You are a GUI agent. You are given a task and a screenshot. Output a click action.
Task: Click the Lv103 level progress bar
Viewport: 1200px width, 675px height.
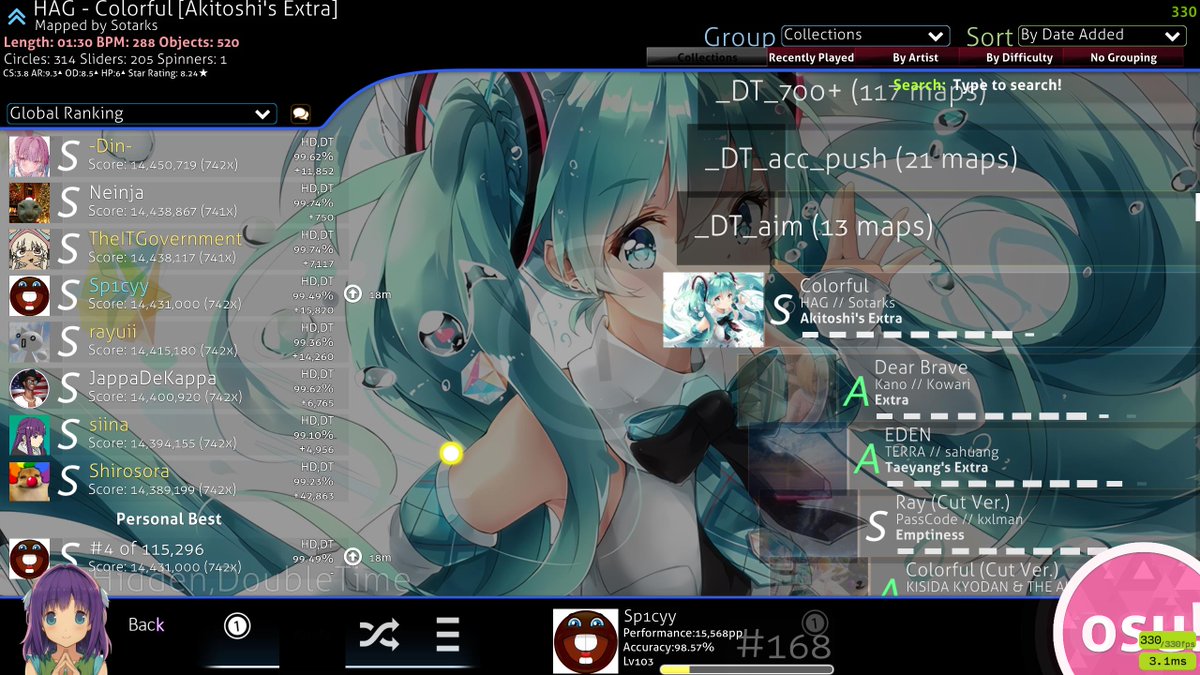tap(746, 670)
